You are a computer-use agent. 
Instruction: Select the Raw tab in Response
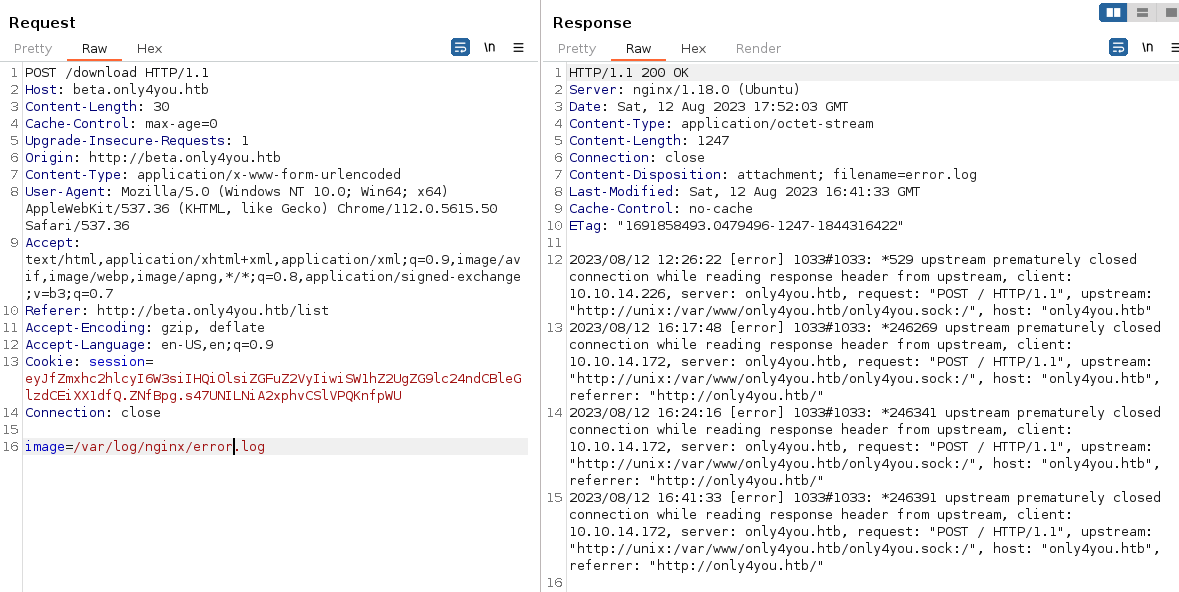pyautogui.click(x=639, y=48)
